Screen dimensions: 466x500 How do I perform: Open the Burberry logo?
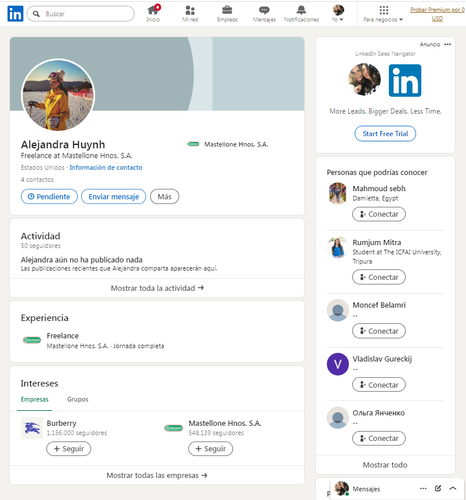pyautogui.click(x=32, y=428)
